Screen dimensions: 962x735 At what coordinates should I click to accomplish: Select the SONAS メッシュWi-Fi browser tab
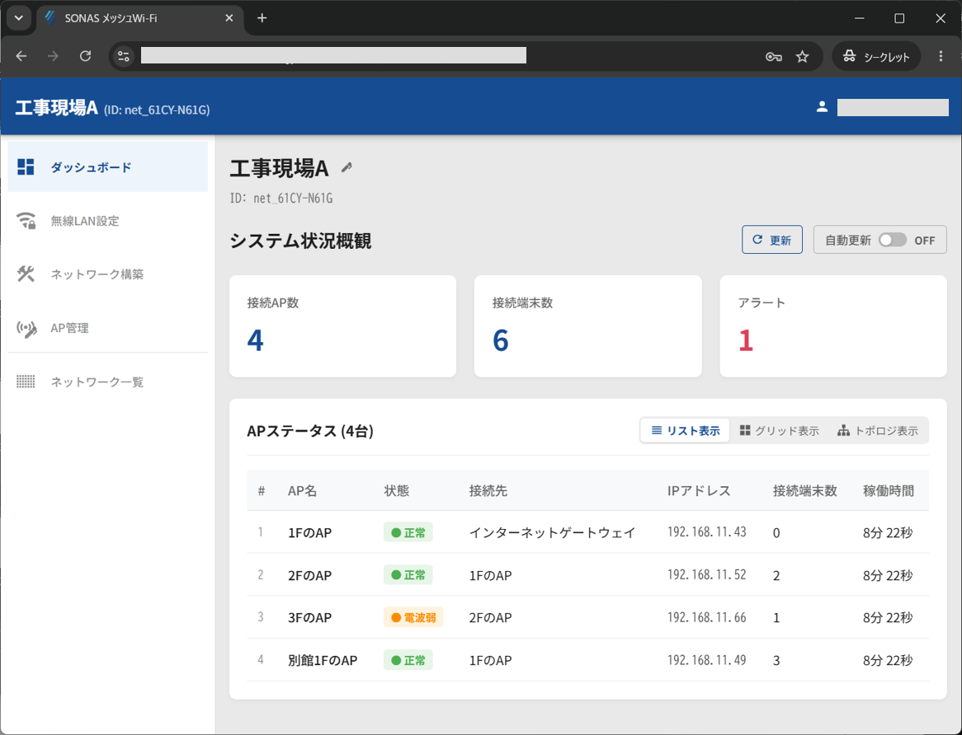140,18
